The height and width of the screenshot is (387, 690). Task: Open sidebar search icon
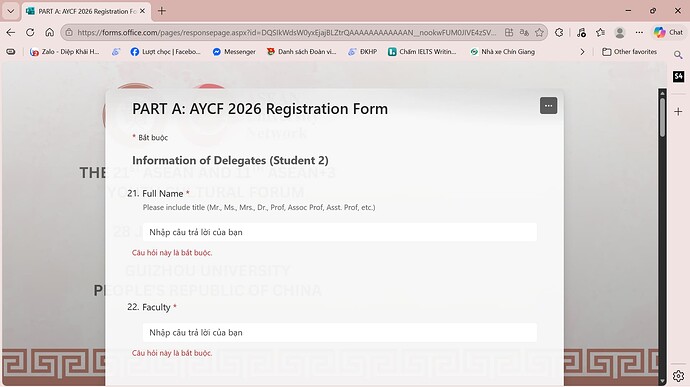click(x=678, y=55)
